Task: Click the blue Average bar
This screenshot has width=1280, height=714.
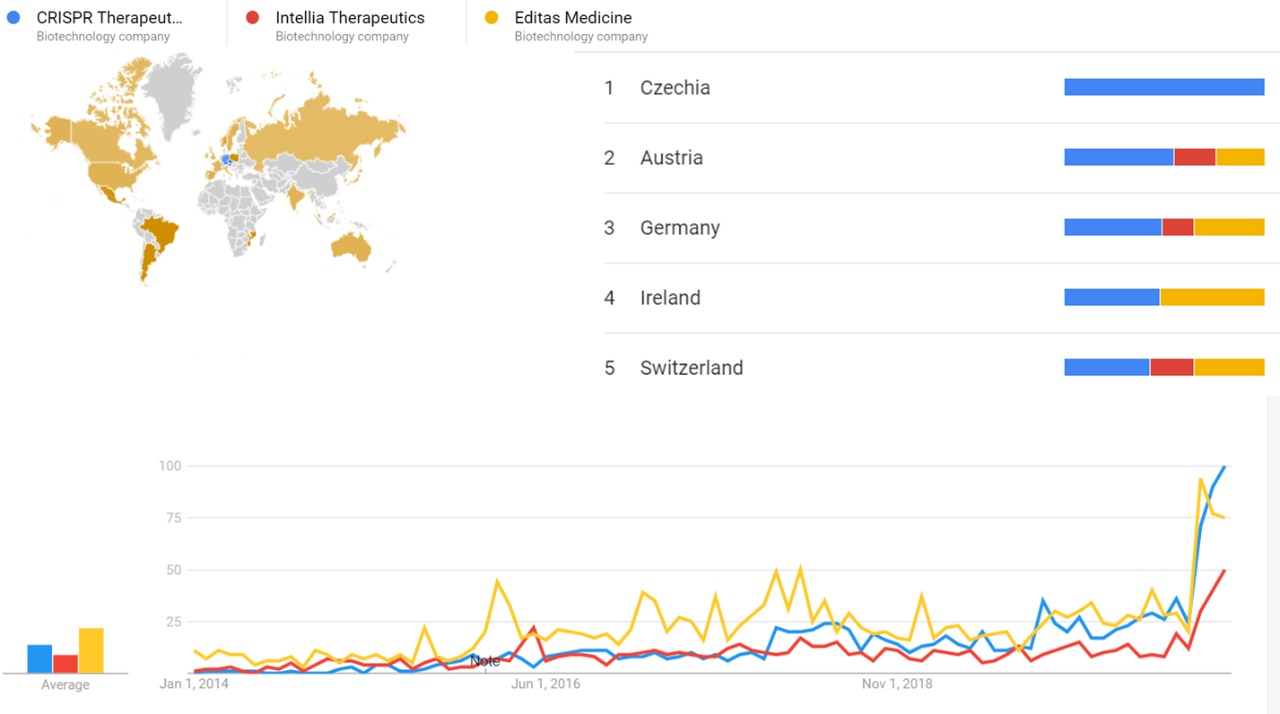Action: (x=40, y=658)
